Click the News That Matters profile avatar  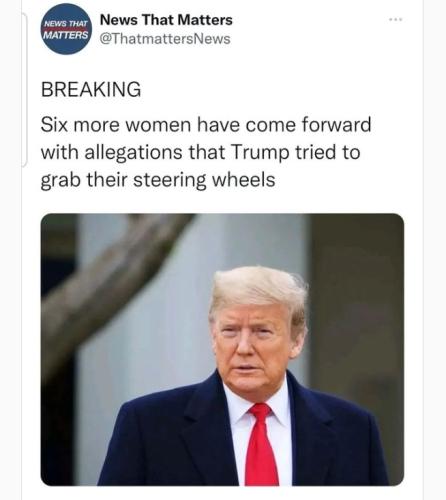(x=66, y=29)
